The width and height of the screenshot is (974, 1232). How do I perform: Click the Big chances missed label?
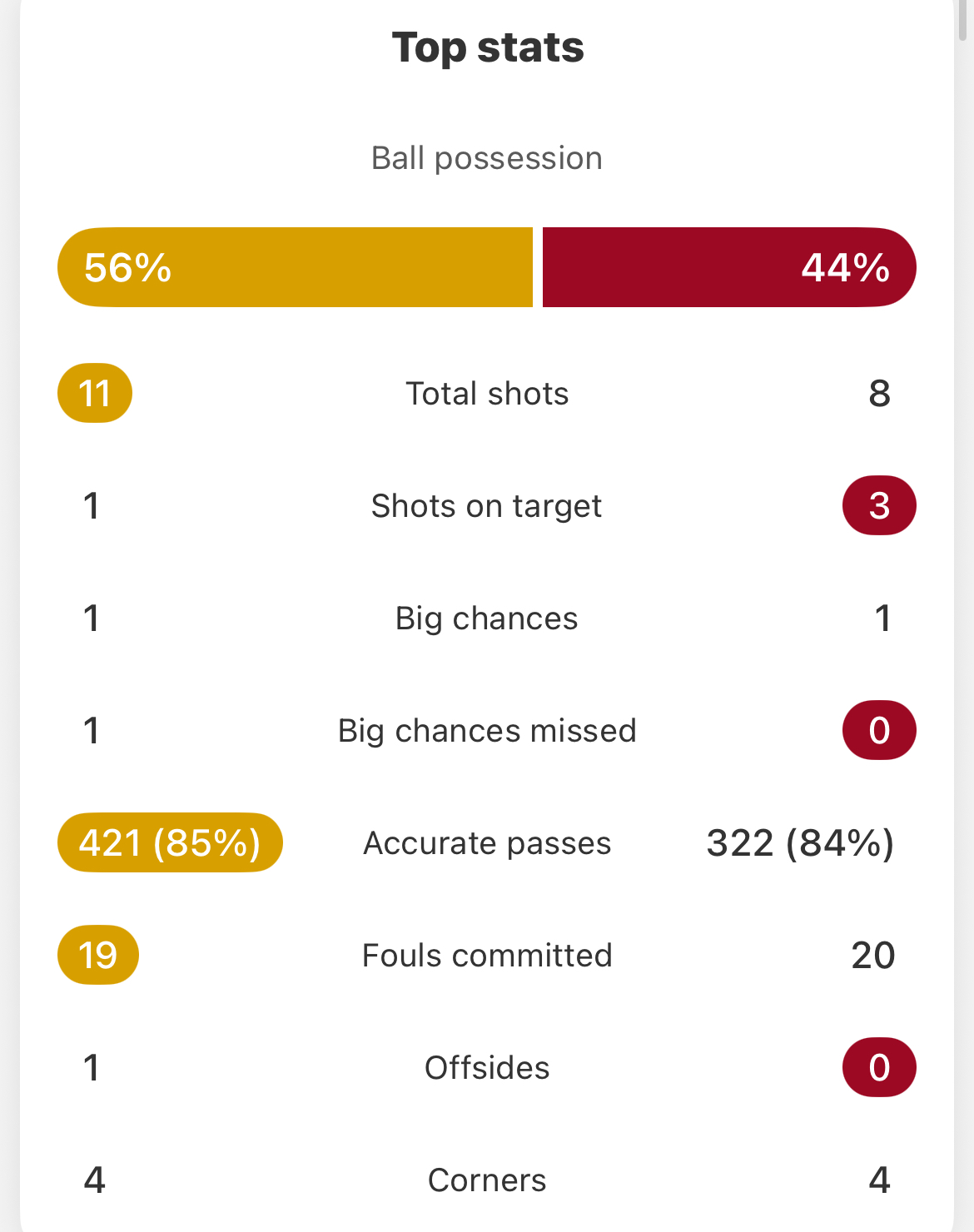[x=487, y=731]
